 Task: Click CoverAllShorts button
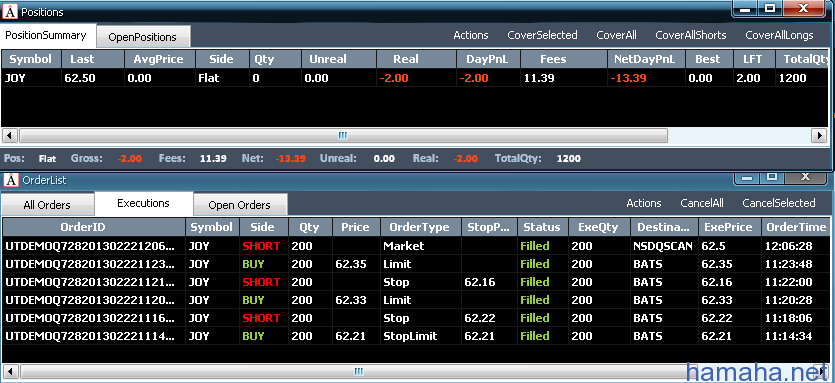(691, 35)
